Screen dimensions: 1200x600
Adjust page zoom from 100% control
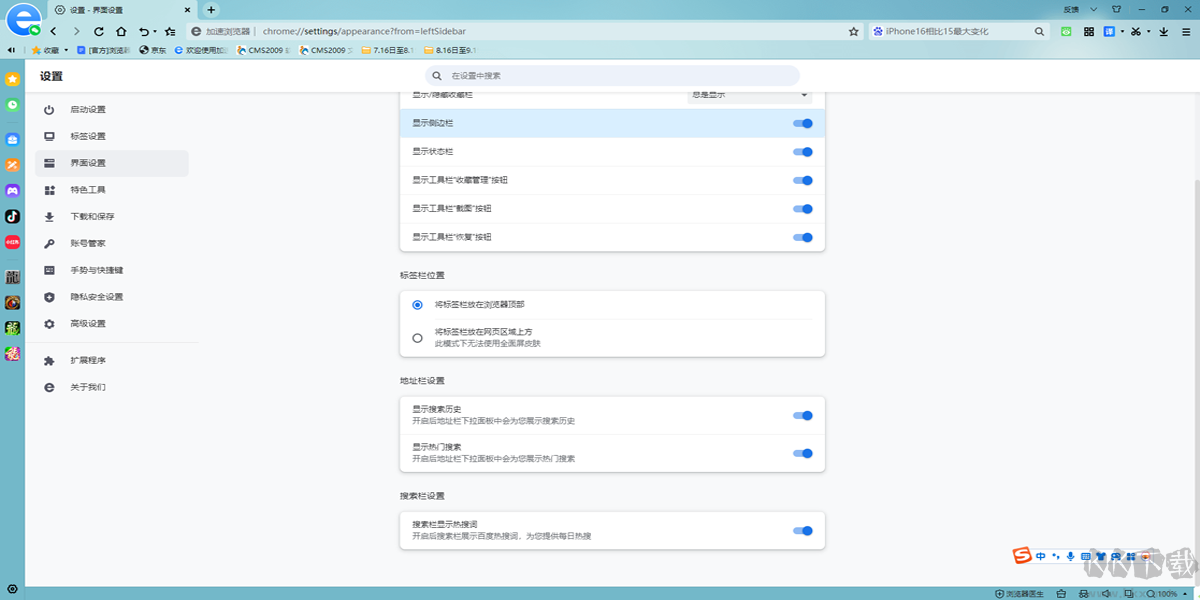click(x=1168, y=592)
